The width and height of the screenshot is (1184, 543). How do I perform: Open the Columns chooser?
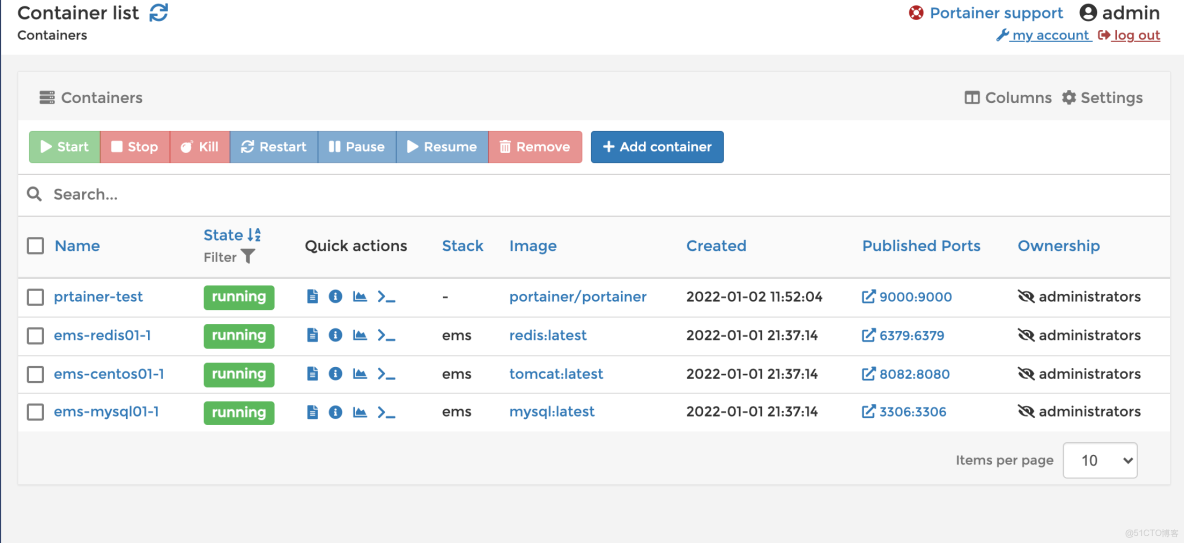point(1008,97)
